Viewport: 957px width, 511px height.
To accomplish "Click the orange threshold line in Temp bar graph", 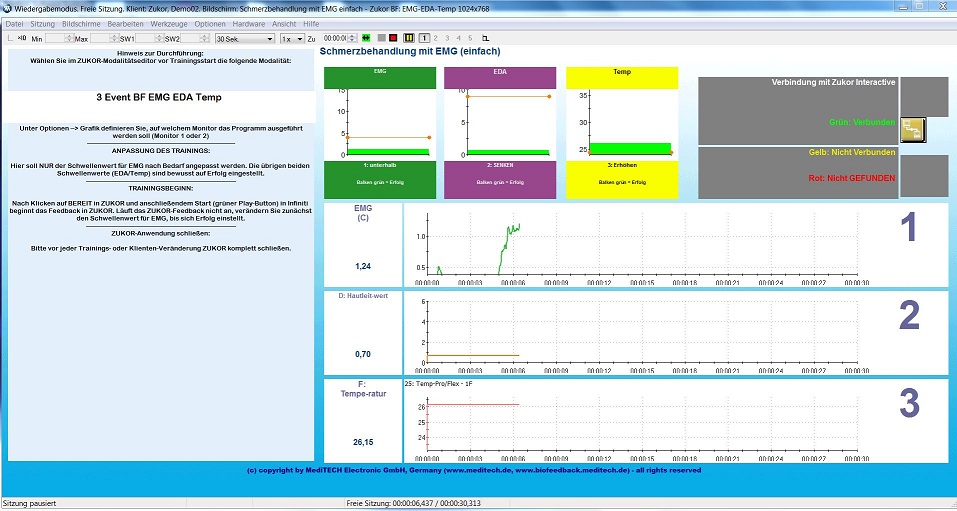I will [630, 153].
